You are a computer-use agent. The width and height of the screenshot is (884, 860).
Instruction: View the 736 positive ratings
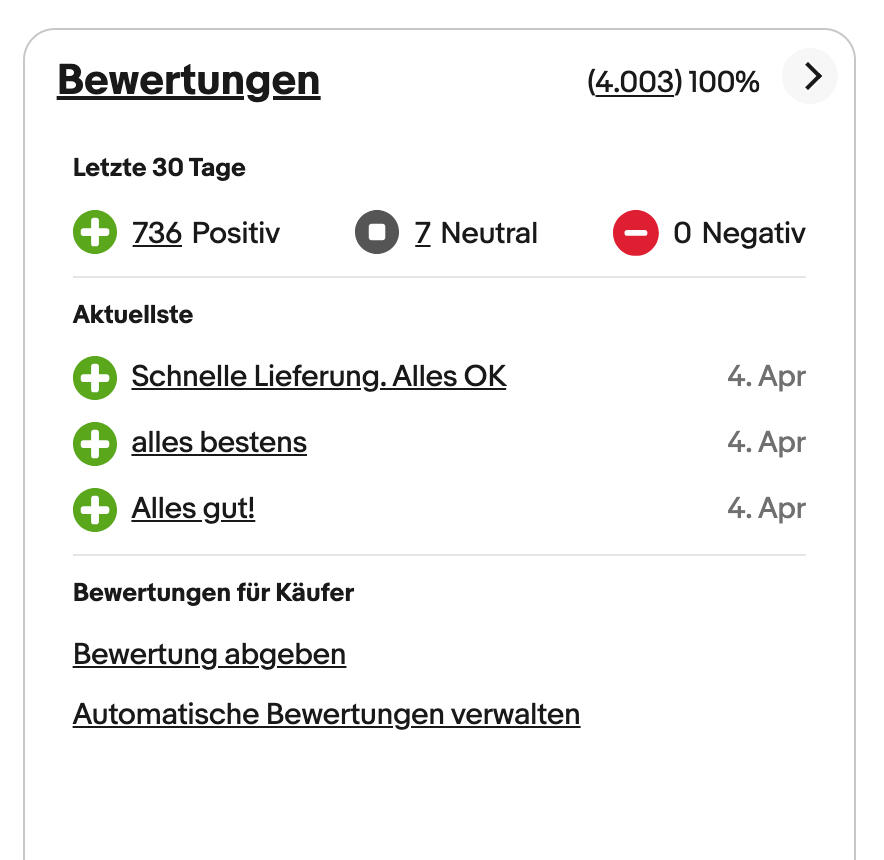(157, 234)
